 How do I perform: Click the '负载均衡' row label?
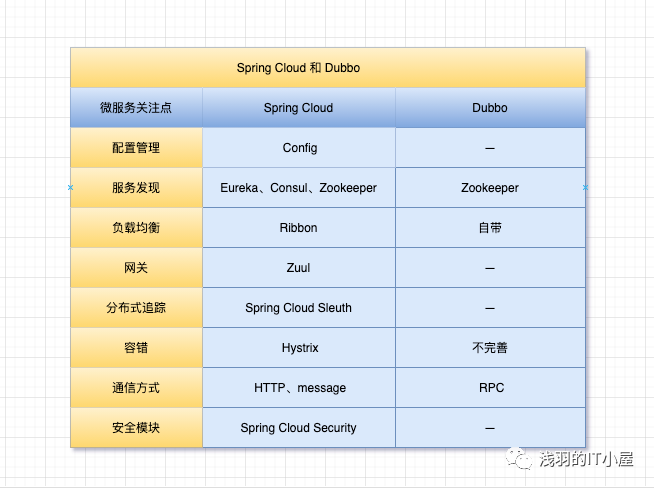point(136,228)
